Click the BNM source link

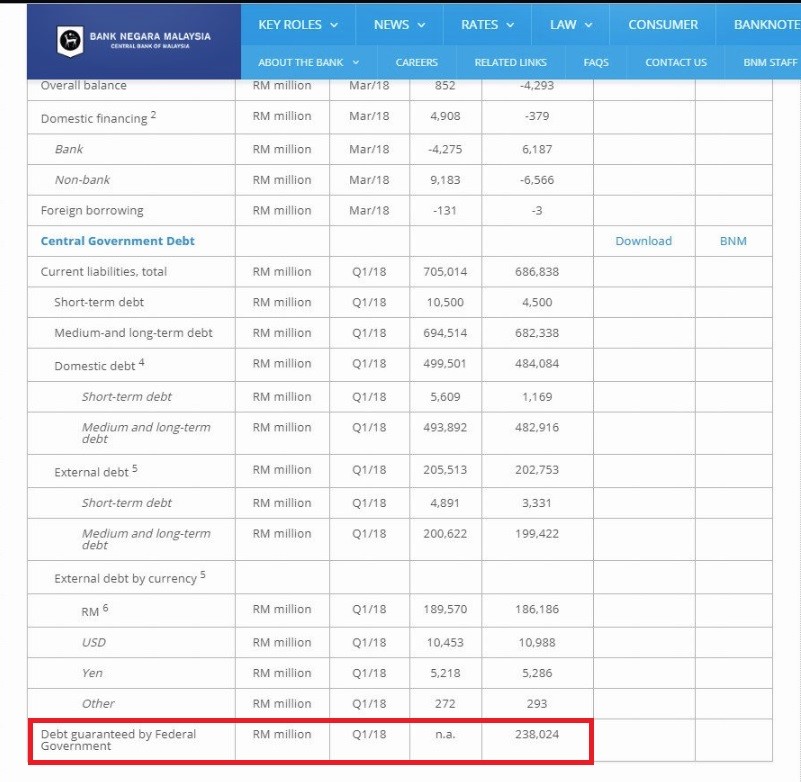point(733,241)
